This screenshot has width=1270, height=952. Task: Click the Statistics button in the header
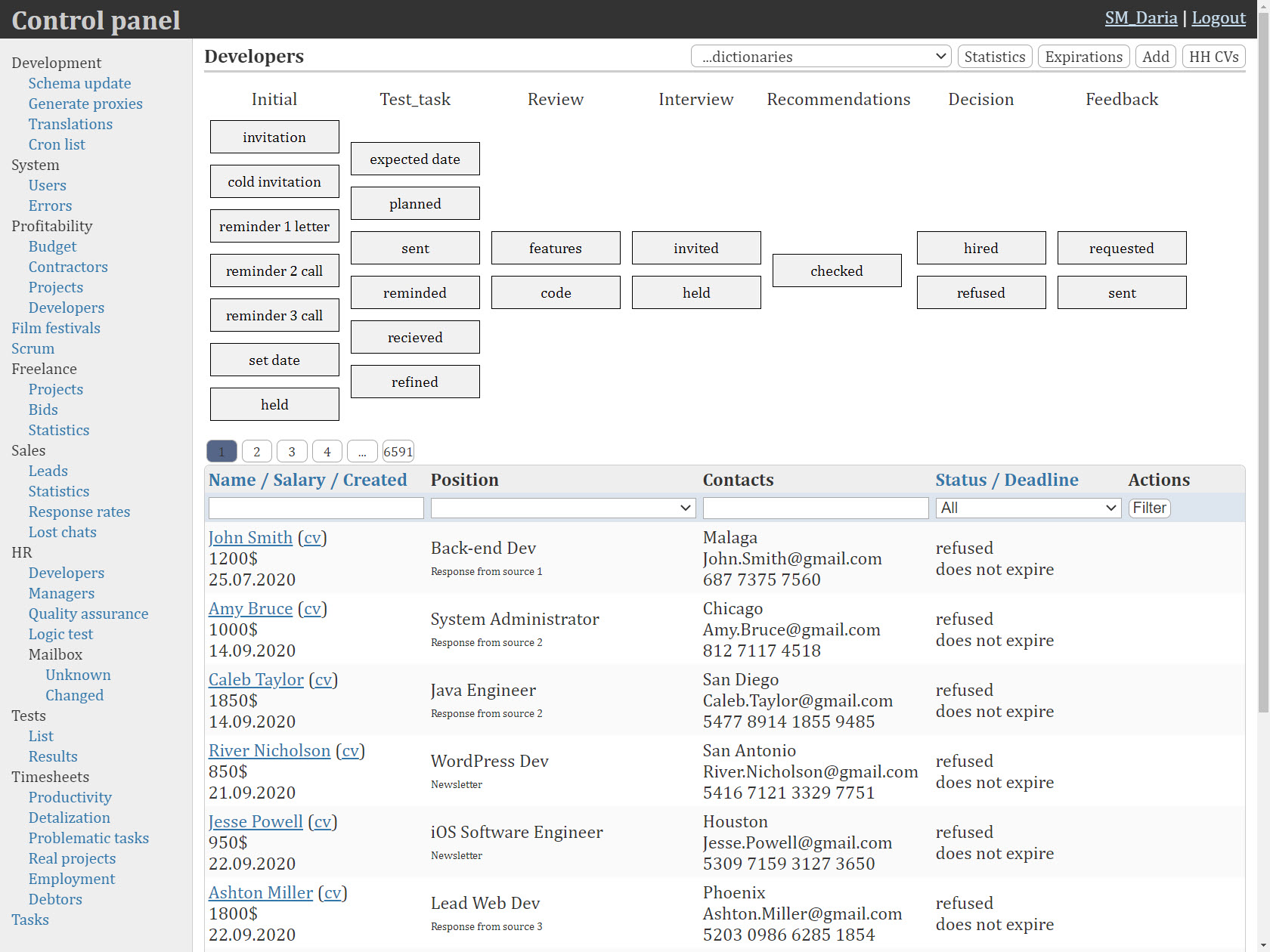pyautogui.click(x=994, y=57)
